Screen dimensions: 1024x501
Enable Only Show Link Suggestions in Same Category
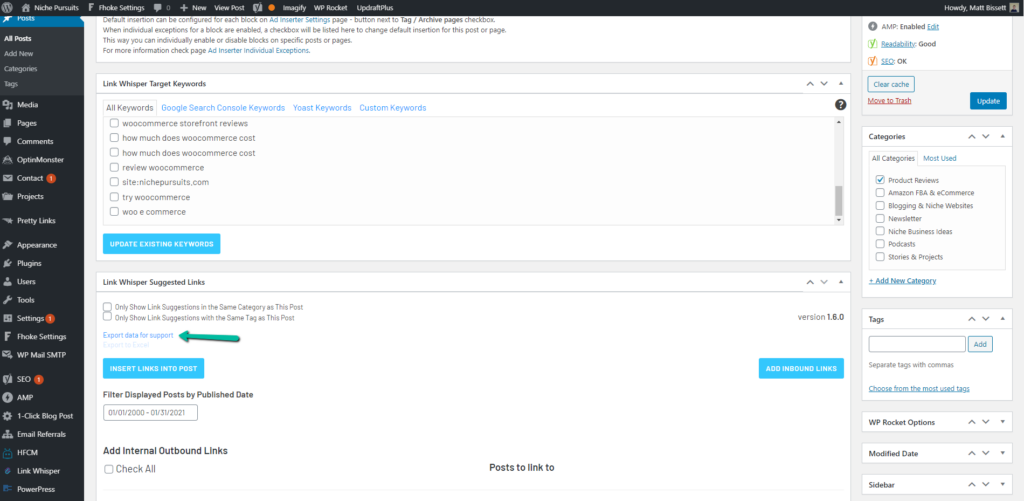pos(107,306)
